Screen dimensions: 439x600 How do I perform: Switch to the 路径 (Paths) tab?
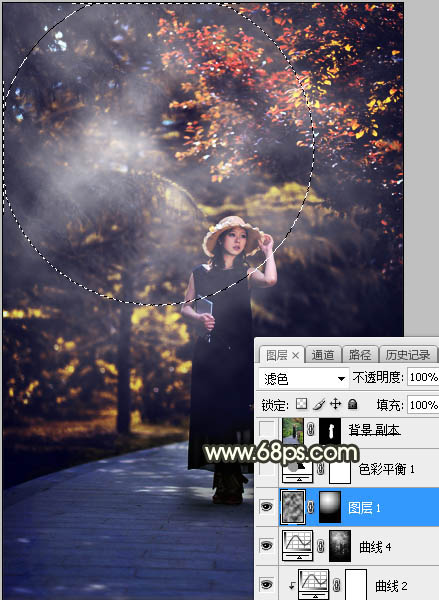tap(359, 355)
